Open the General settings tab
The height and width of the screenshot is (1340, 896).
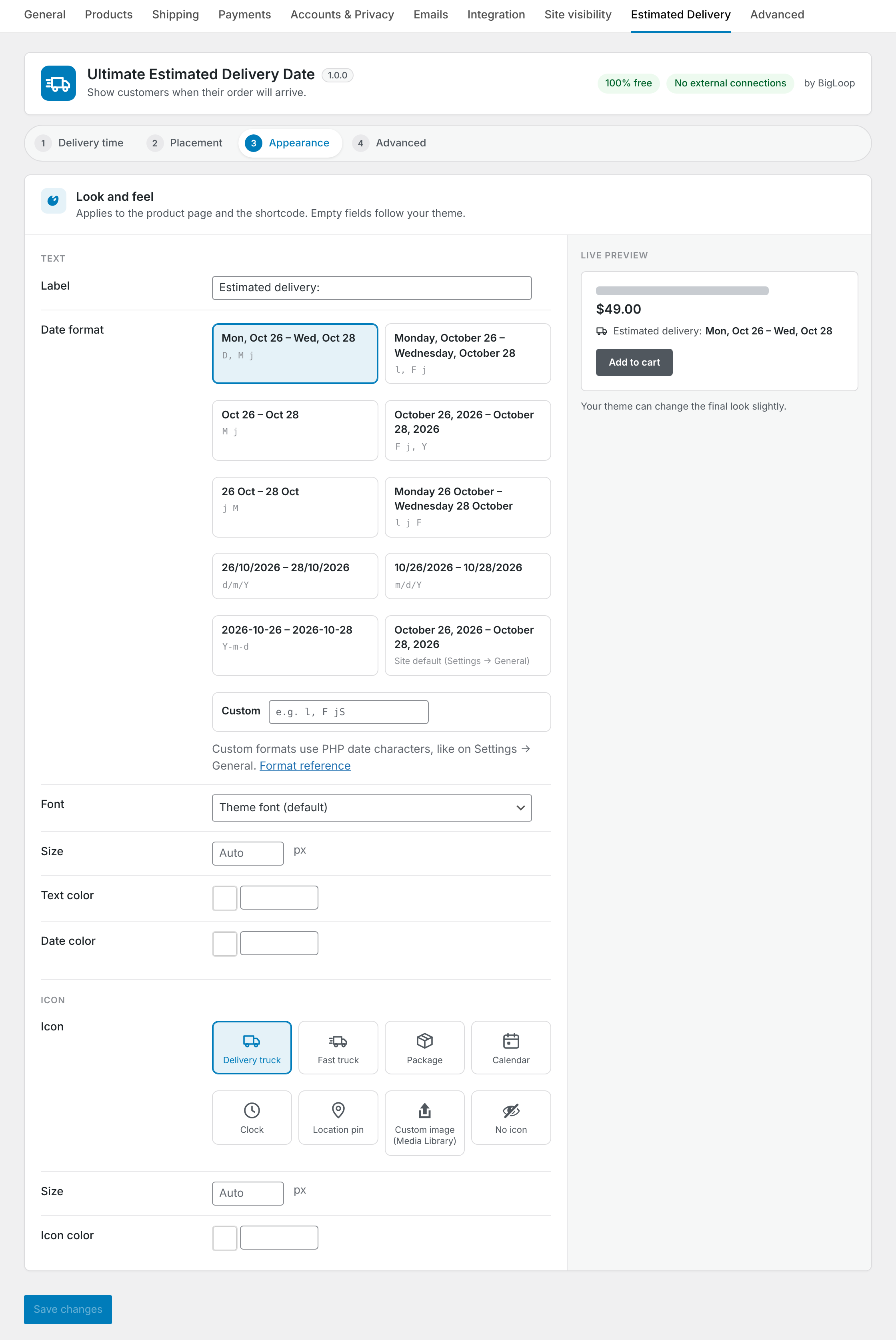(x=44, y=15)
